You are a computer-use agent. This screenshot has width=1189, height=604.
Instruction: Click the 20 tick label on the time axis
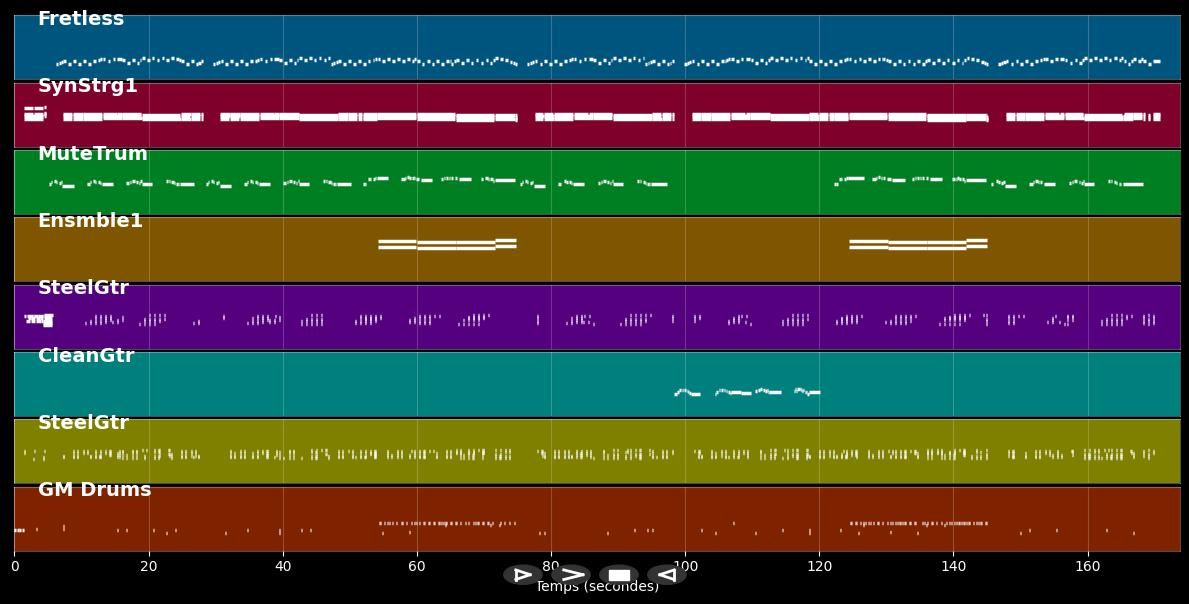[x=149, y=566]
